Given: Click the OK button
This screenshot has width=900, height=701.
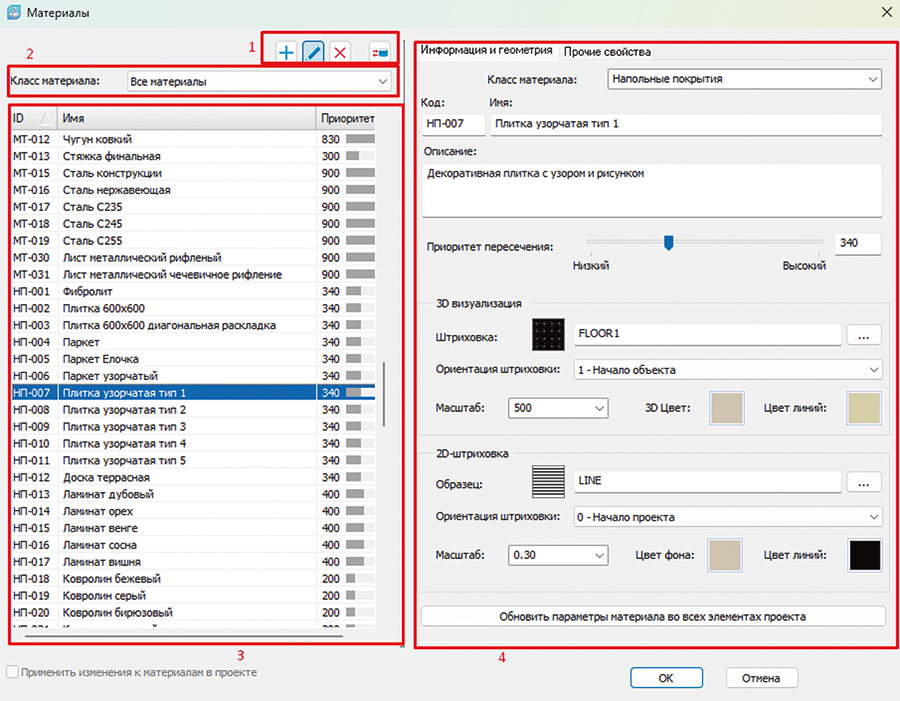Looking at the screenshot, I should pos(666,678).
